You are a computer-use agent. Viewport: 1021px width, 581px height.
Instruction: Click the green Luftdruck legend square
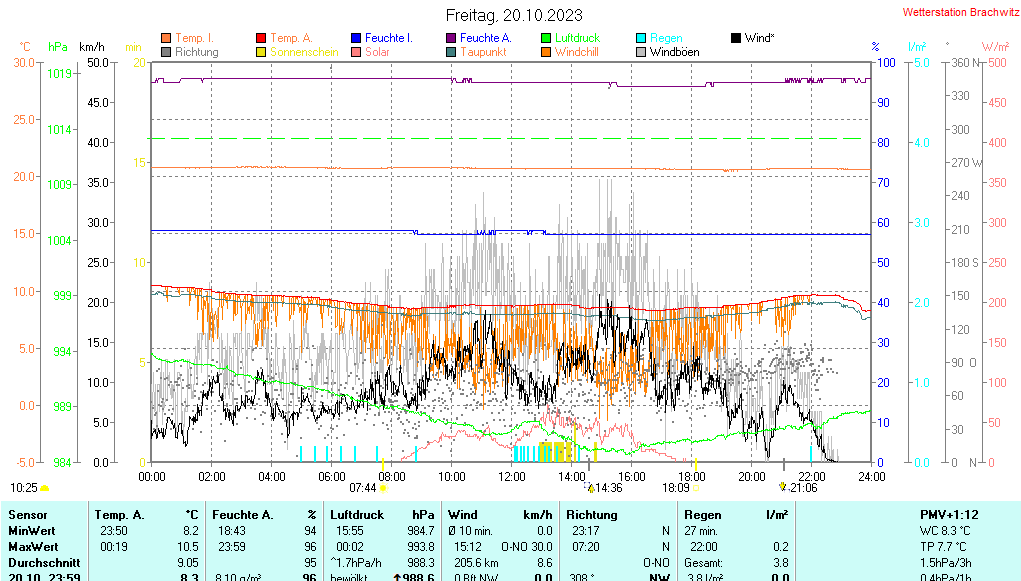pyautogui.click(x=546, y=38)
